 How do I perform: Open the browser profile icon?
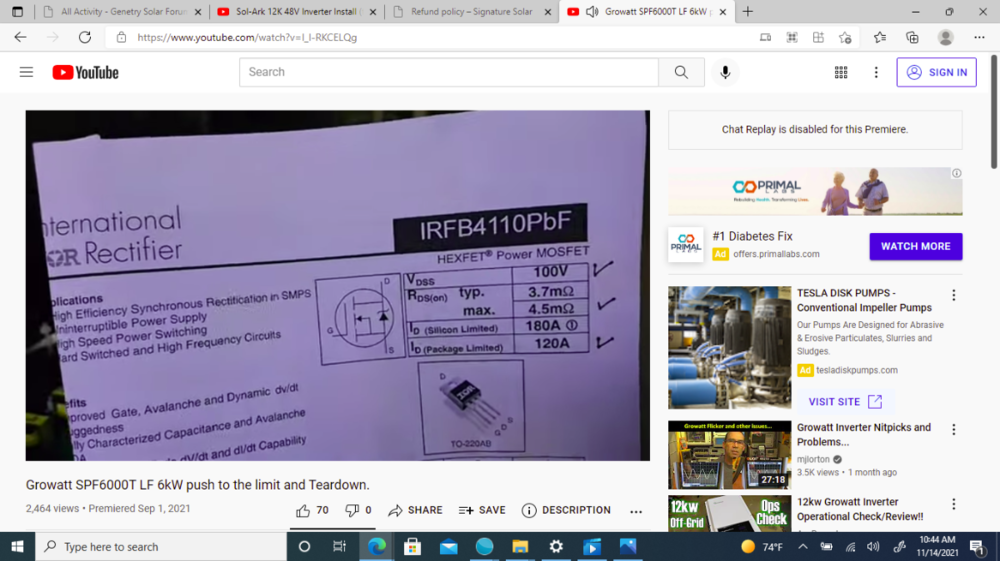click(945, 38)
